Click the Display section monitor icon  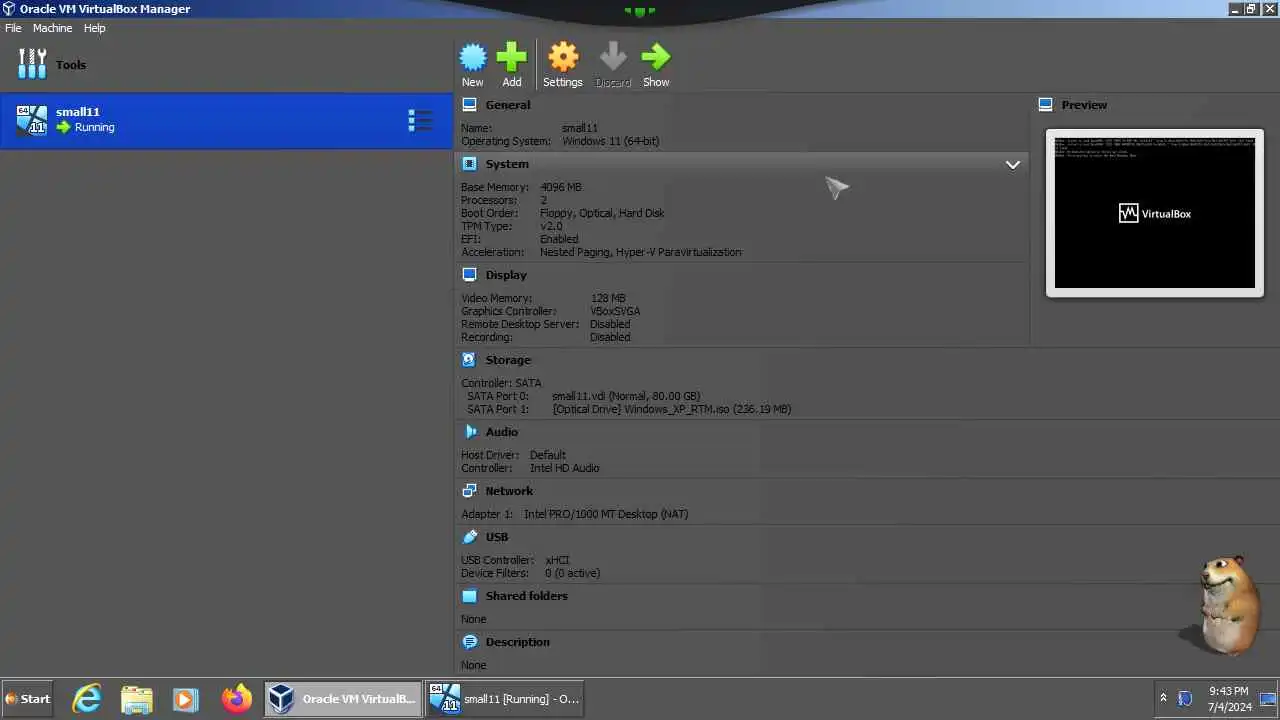click(469, 275)
